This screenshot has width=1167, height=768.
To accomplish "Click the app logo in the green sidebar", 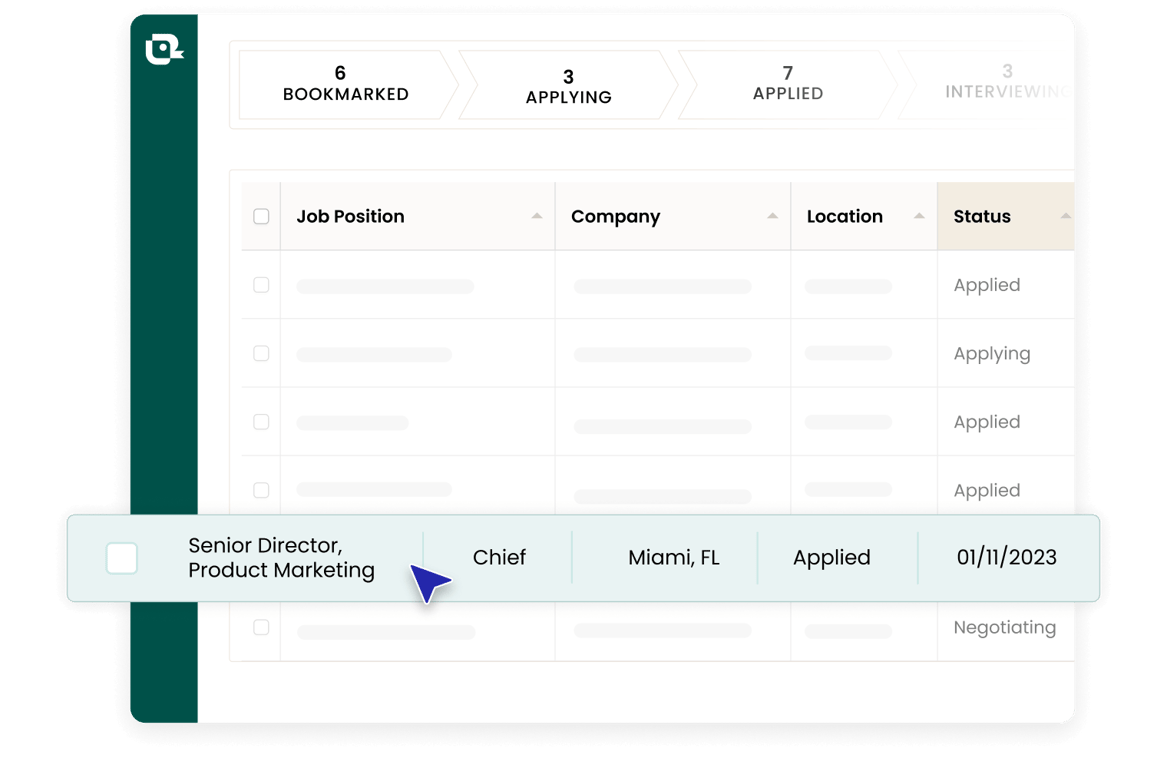I will click(164, 49).
